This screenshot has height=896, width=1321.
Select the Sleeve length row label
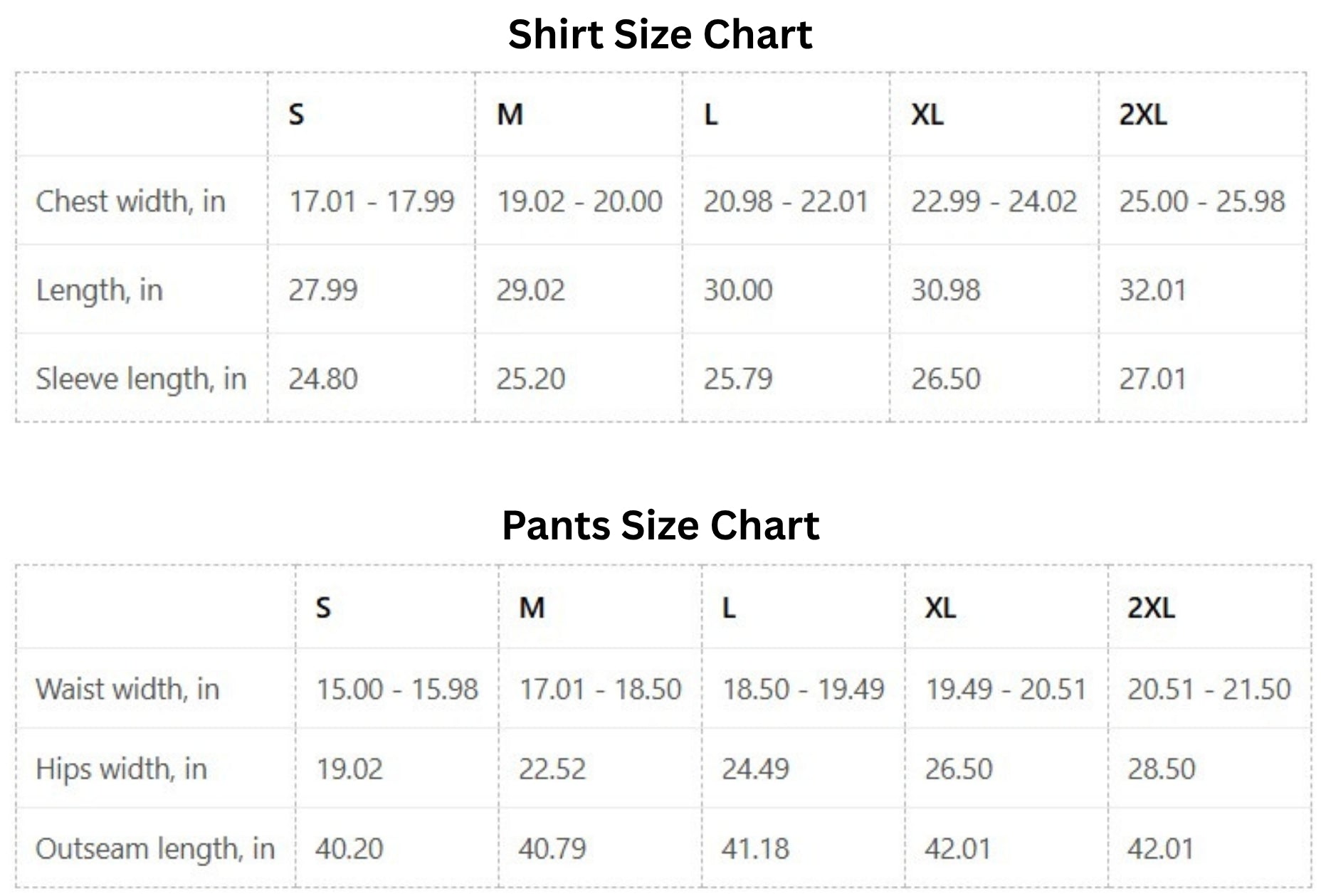pos(141,379)
